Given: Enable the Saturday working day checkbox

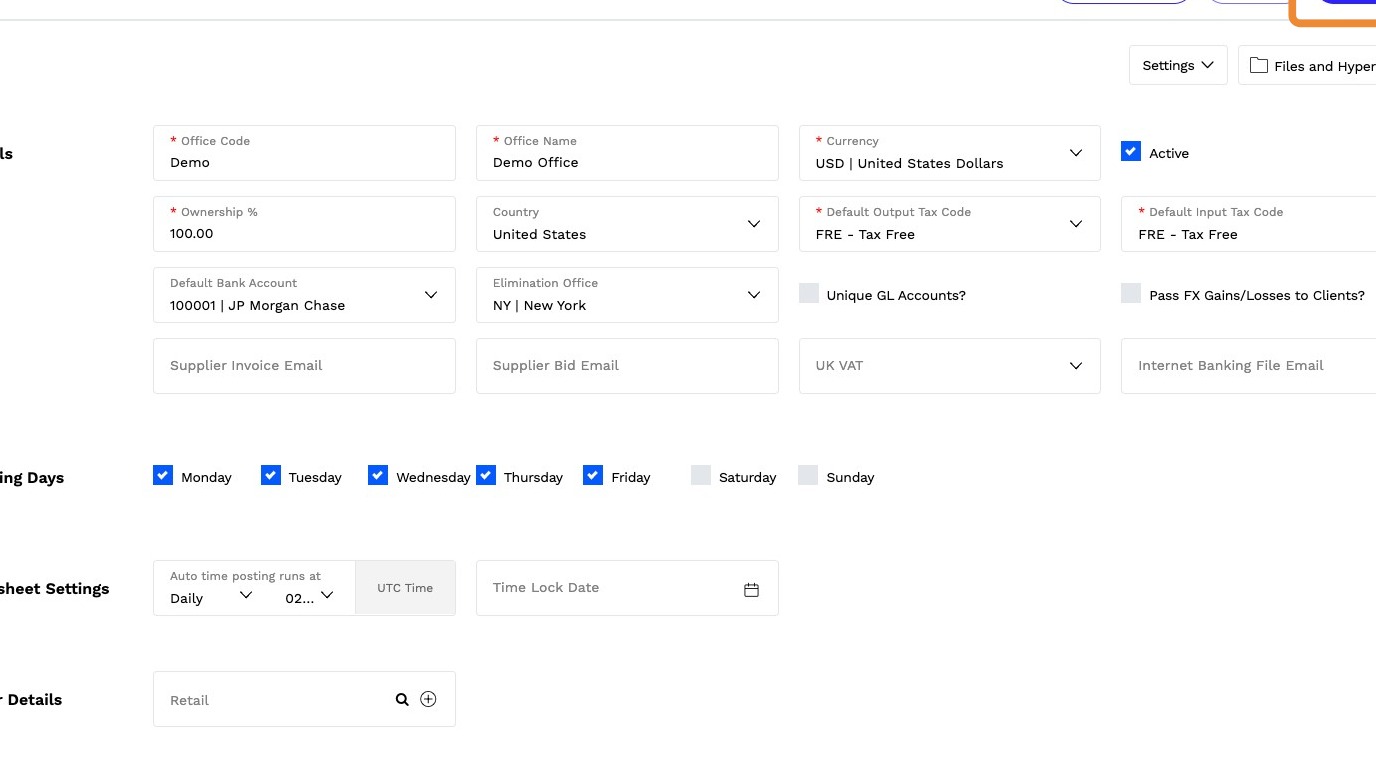Looking at the screenshot, I should (x=701, y=476).
